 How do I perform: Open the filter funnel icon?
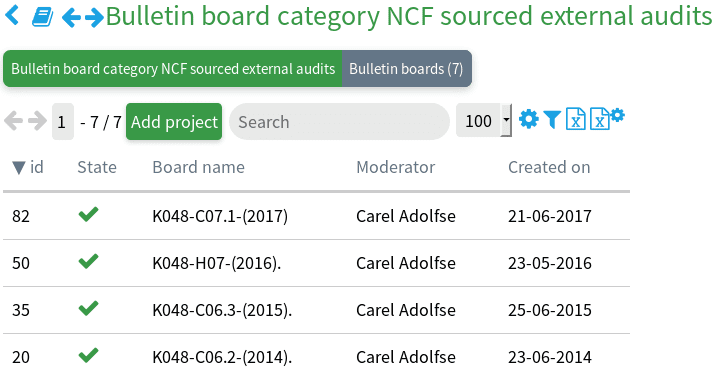tap(552, 120)
